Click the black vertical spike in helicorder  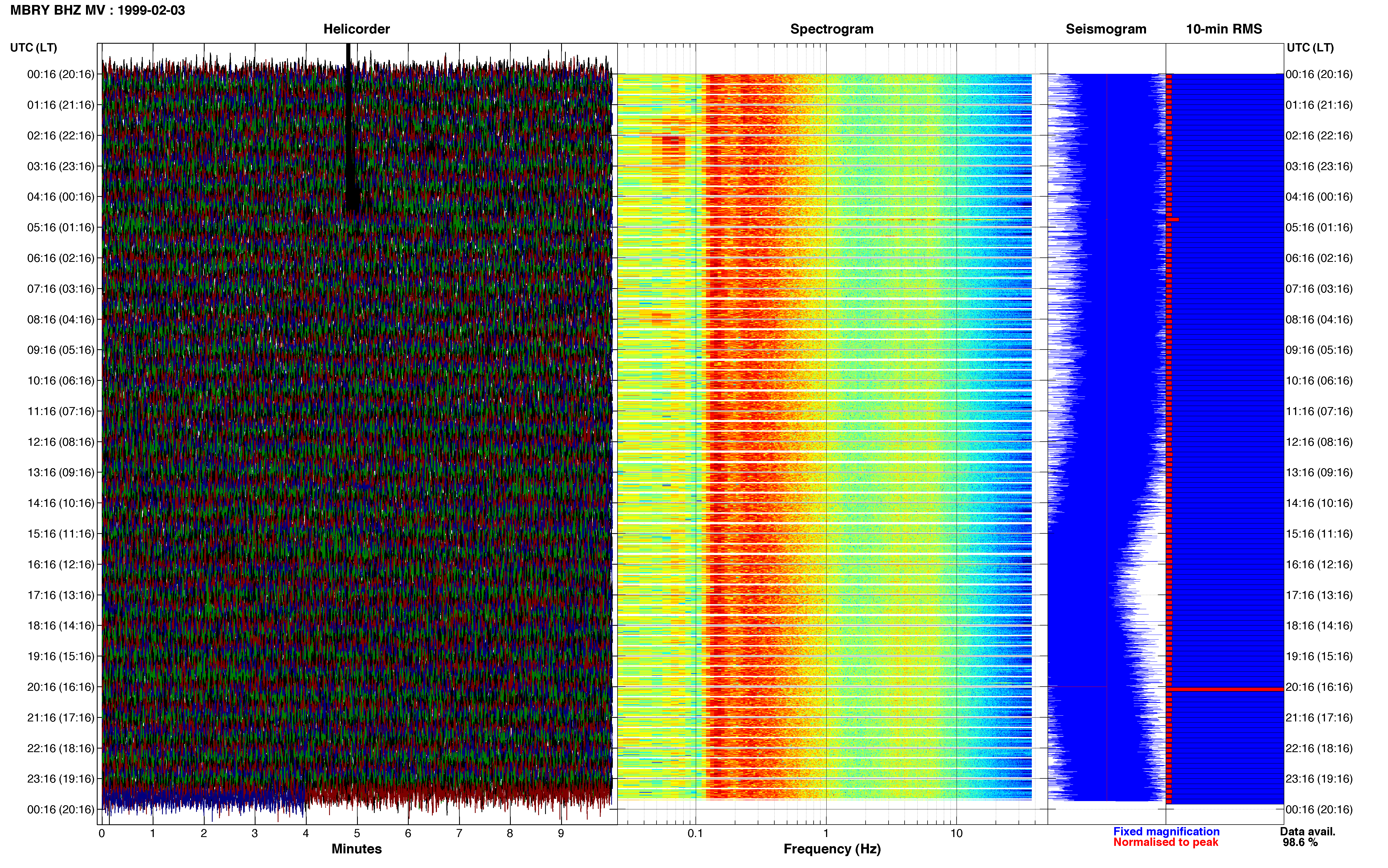pyautogui.click(x=349, y=126)
